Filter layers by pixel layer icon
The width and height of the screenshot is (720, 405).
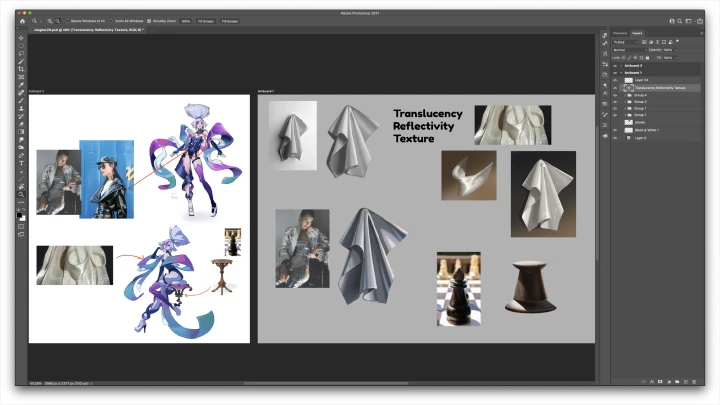644,42
